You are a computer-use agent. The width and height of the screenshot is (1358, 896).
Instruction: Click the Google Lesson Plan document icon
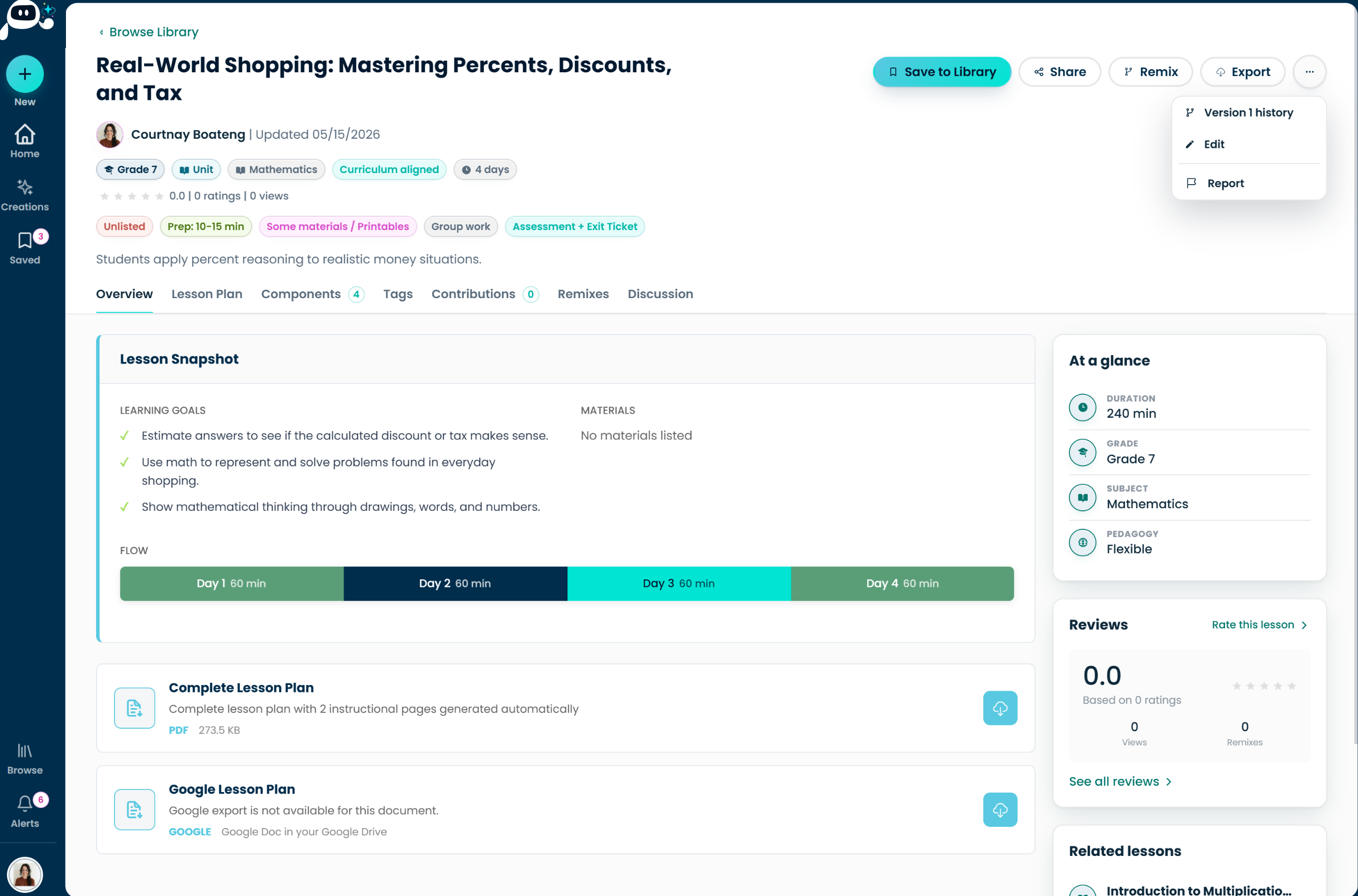pyautogui.click(x=134, y=809)
